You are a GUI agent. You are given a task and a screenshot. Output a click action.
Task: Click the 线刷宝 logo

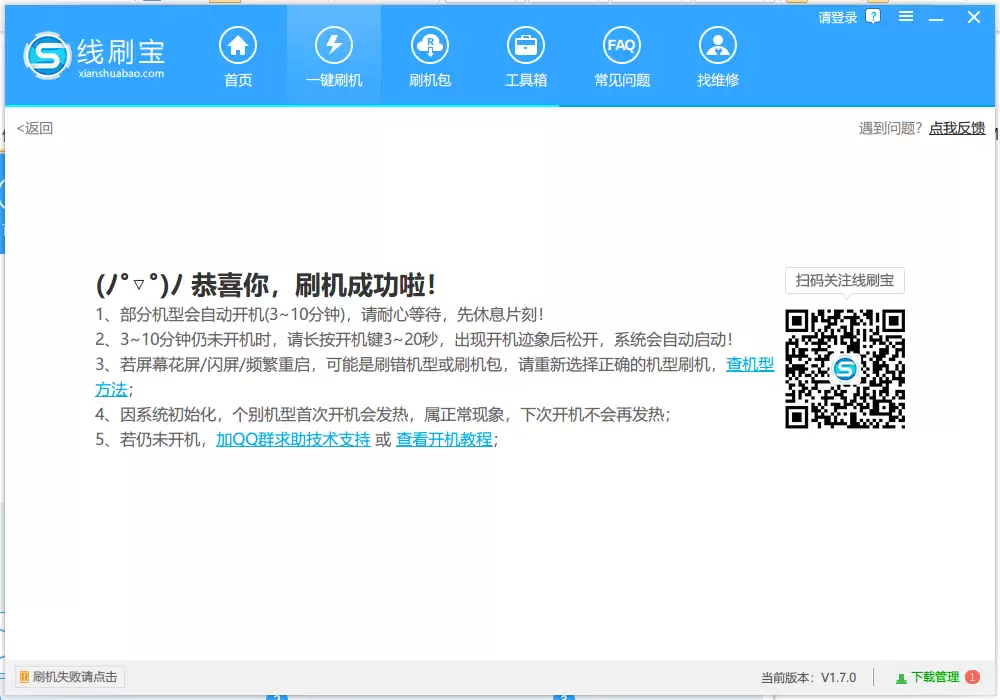94,55
